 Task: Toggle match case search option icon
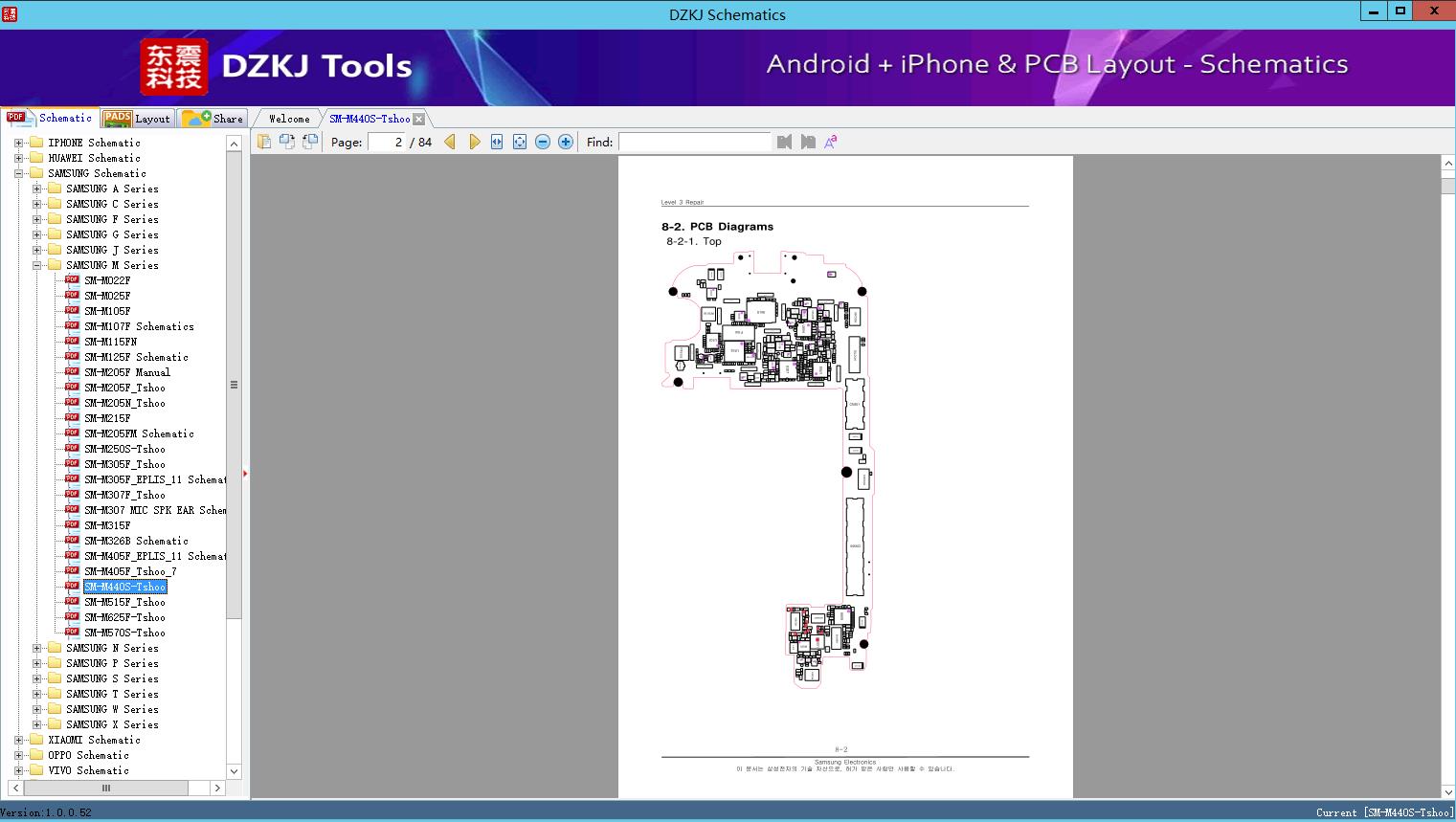[x=831, y=142]
